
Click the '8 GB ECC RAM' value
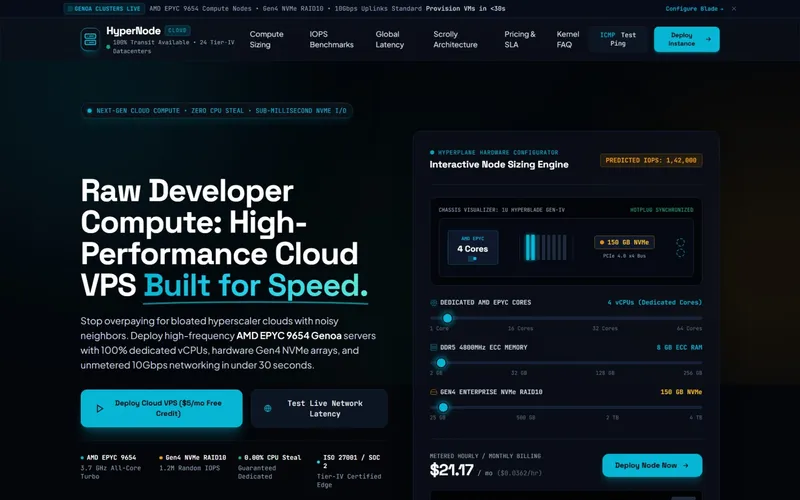pyautogui.click(x=679, y=347)
